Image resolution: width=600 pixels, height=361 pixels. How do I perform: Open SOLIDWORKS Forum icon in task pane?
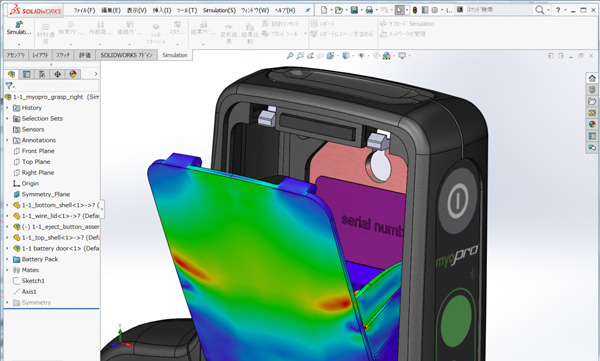pos(592,147)
